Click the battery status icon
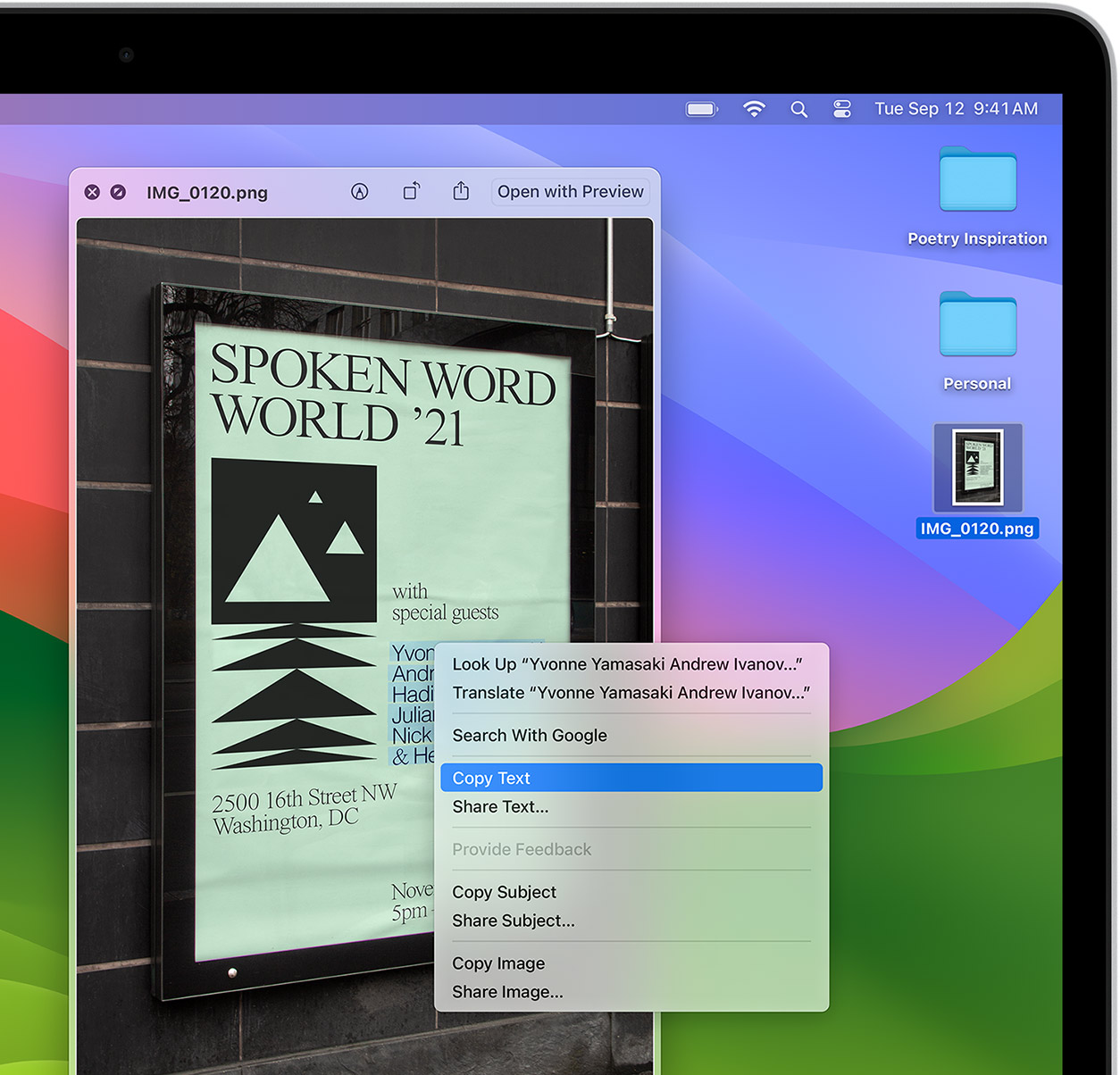 tap(702, 109)
